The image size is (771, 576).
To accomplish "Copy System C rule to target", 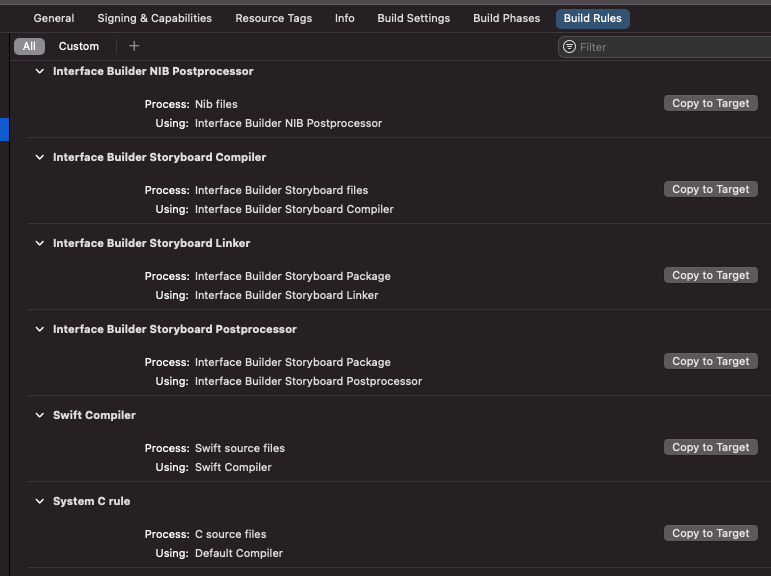I will point(711,534).
